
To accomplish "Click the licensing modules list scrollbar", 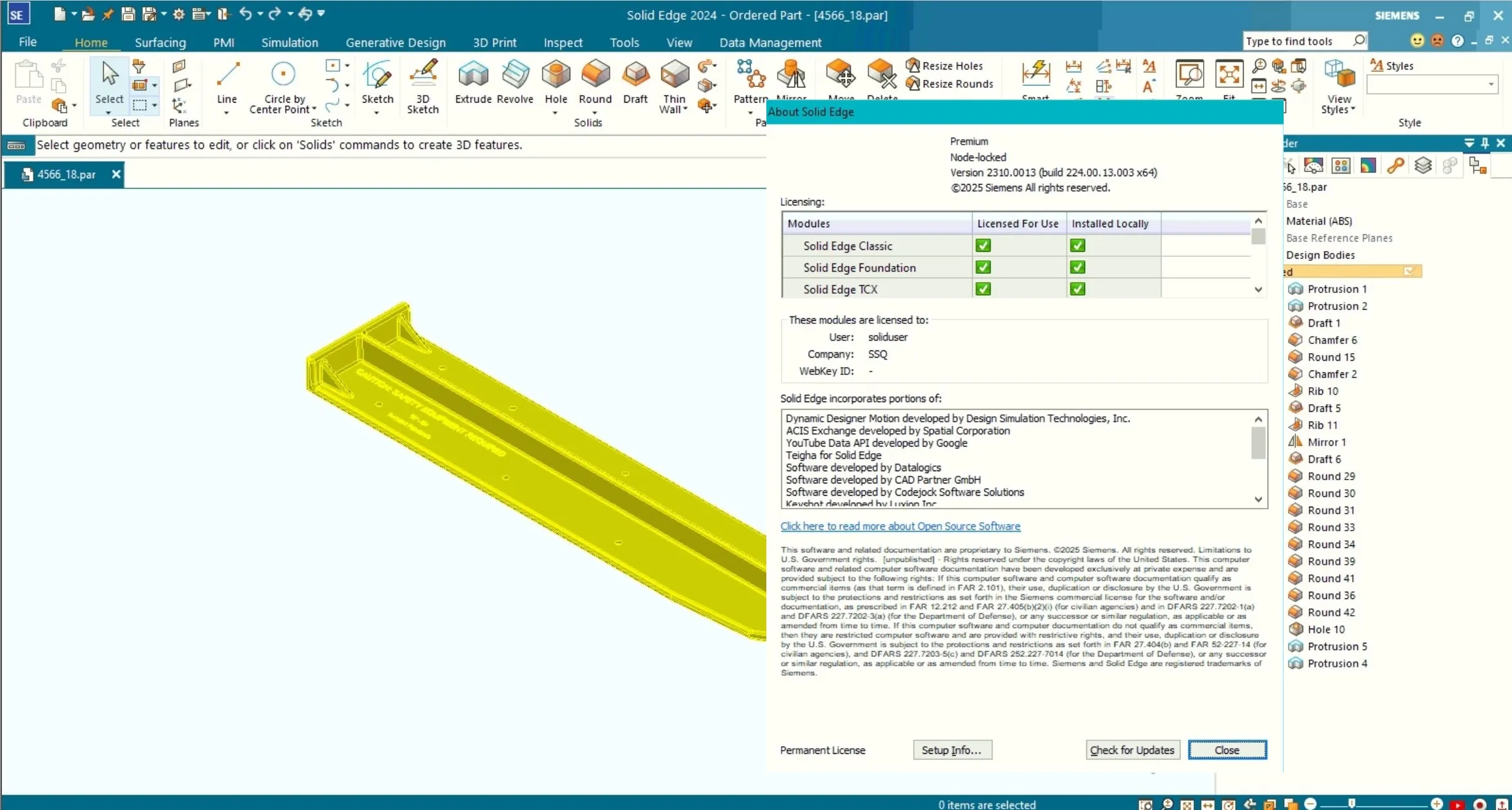I will (1258, 255).
